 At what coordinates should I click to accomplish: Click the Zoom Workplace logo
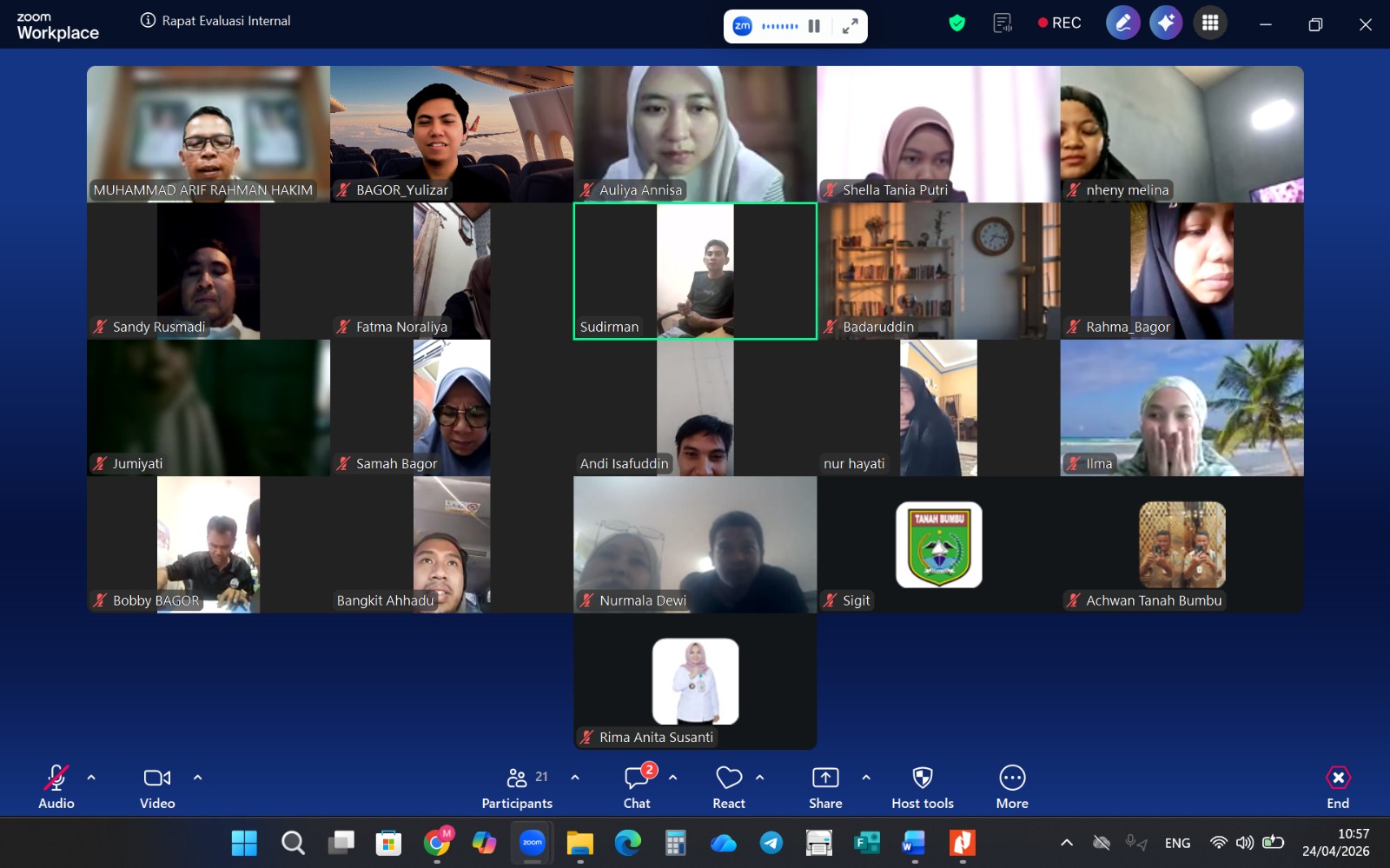coord(57,26)
